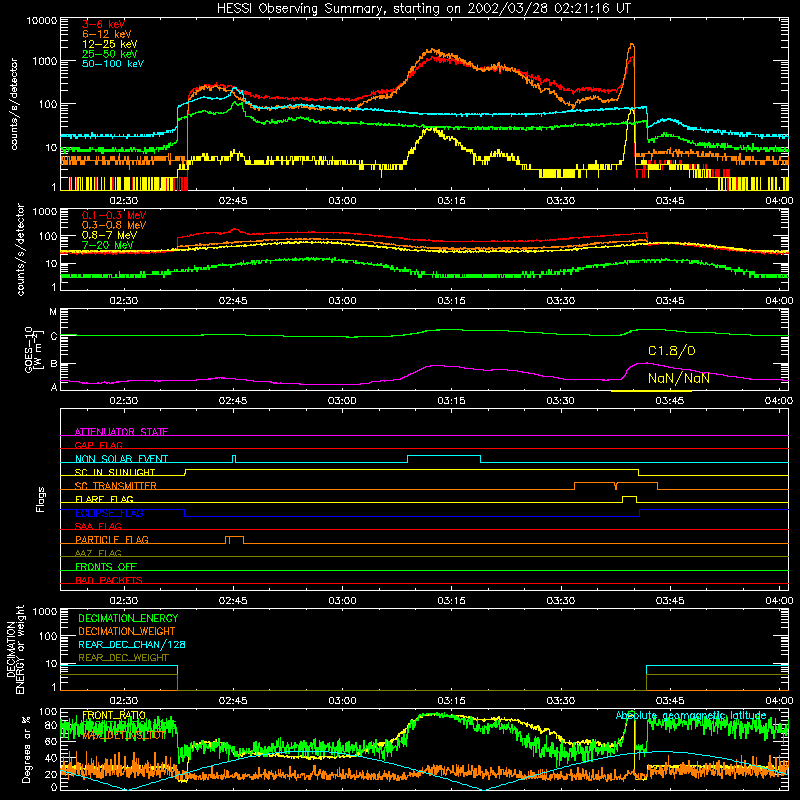Select the GAP_FLAG label
Image resolution: width=800 pixels, height=800 pixels.
[x=98, y=445]
